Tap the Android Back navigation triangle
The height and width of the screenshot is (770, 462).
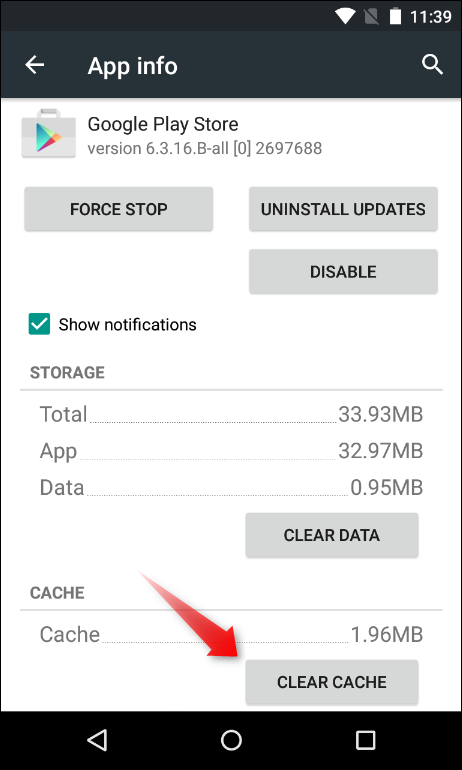(97, 740)
